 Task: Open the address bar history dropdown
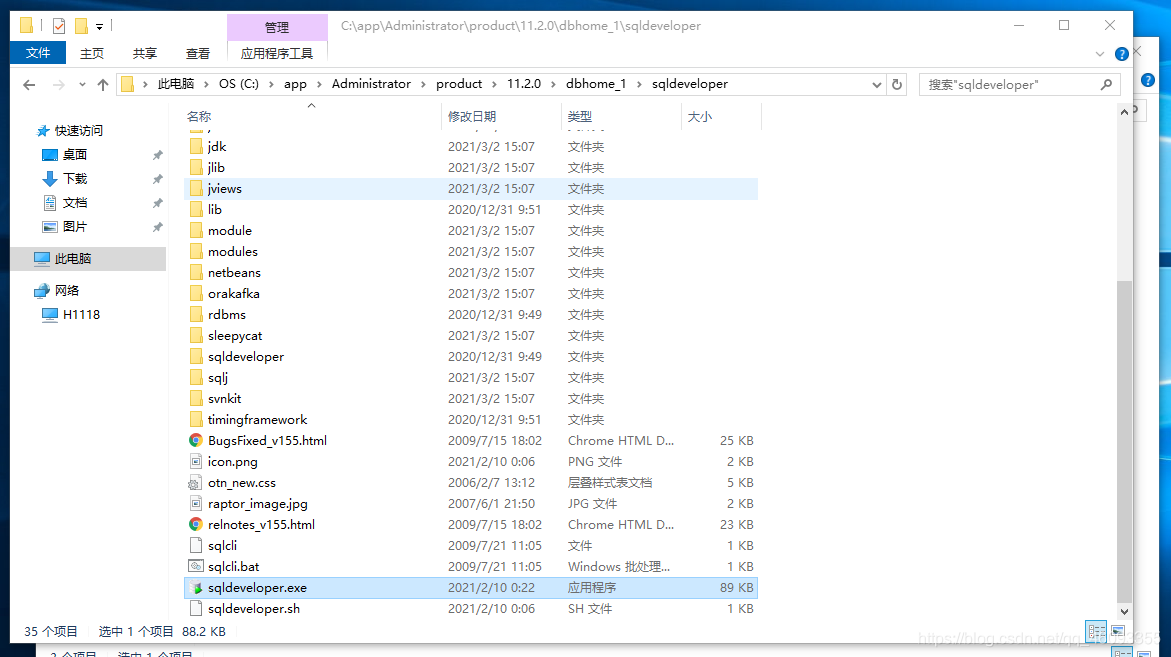(877, 84)
